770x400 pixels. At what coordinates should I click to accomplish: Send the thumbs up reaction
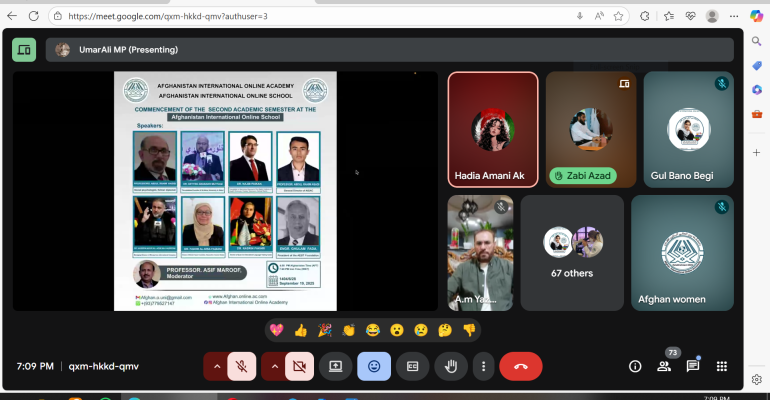pos(300,329)
